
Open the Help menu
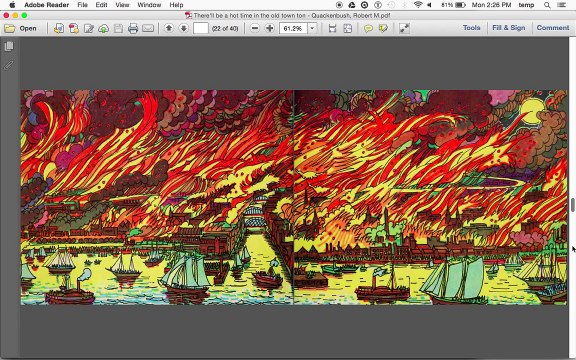[176, 5]
